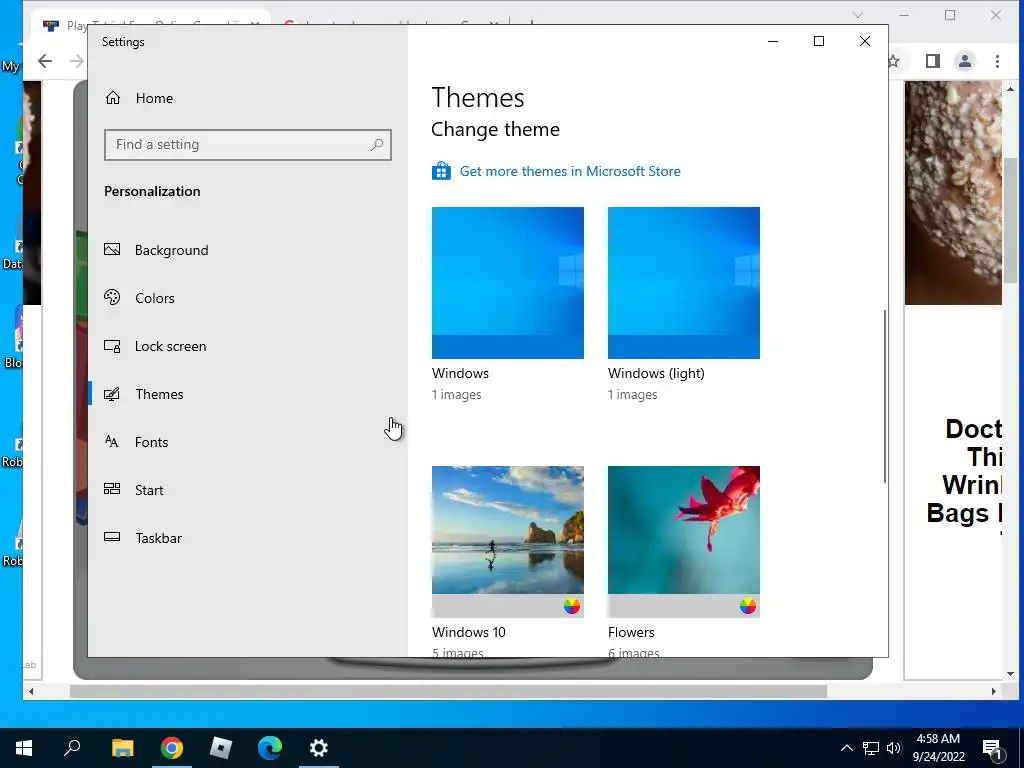Image resolution: width=1024 pixels, height=768 pixels.
Task: Click the Settings gear on the taskbar
Action: pyautogui.click(x=319, y=748)
